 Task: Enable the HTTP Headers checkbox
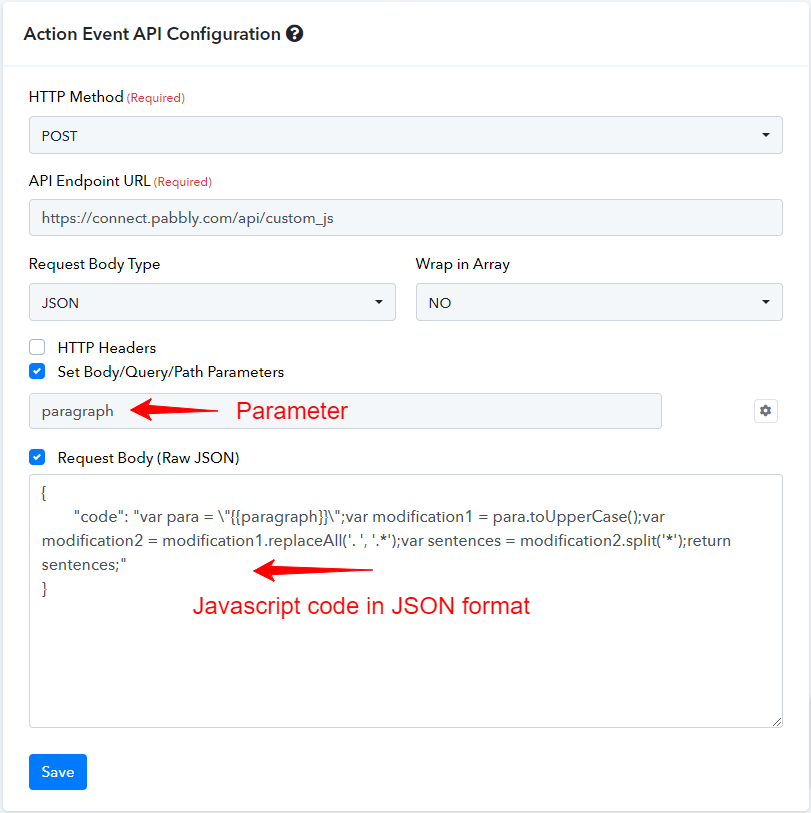[37, 347]
